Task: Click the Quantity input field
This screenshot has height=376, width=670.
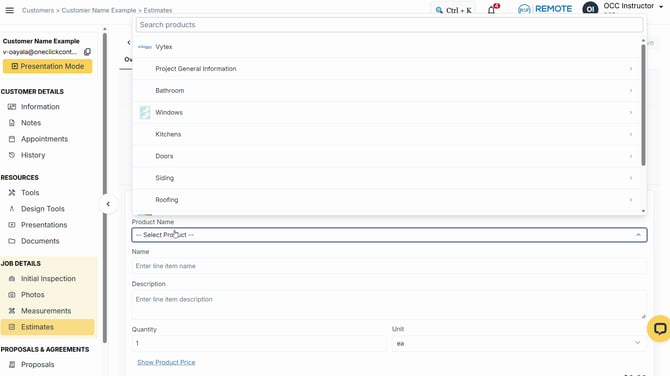Action: coord(259,343)
